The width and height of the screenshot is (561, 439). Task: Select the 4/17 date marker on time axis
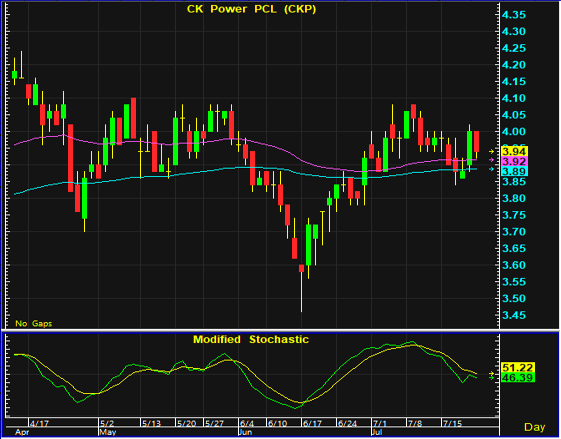pyautogui.click(x=39, y=424)
